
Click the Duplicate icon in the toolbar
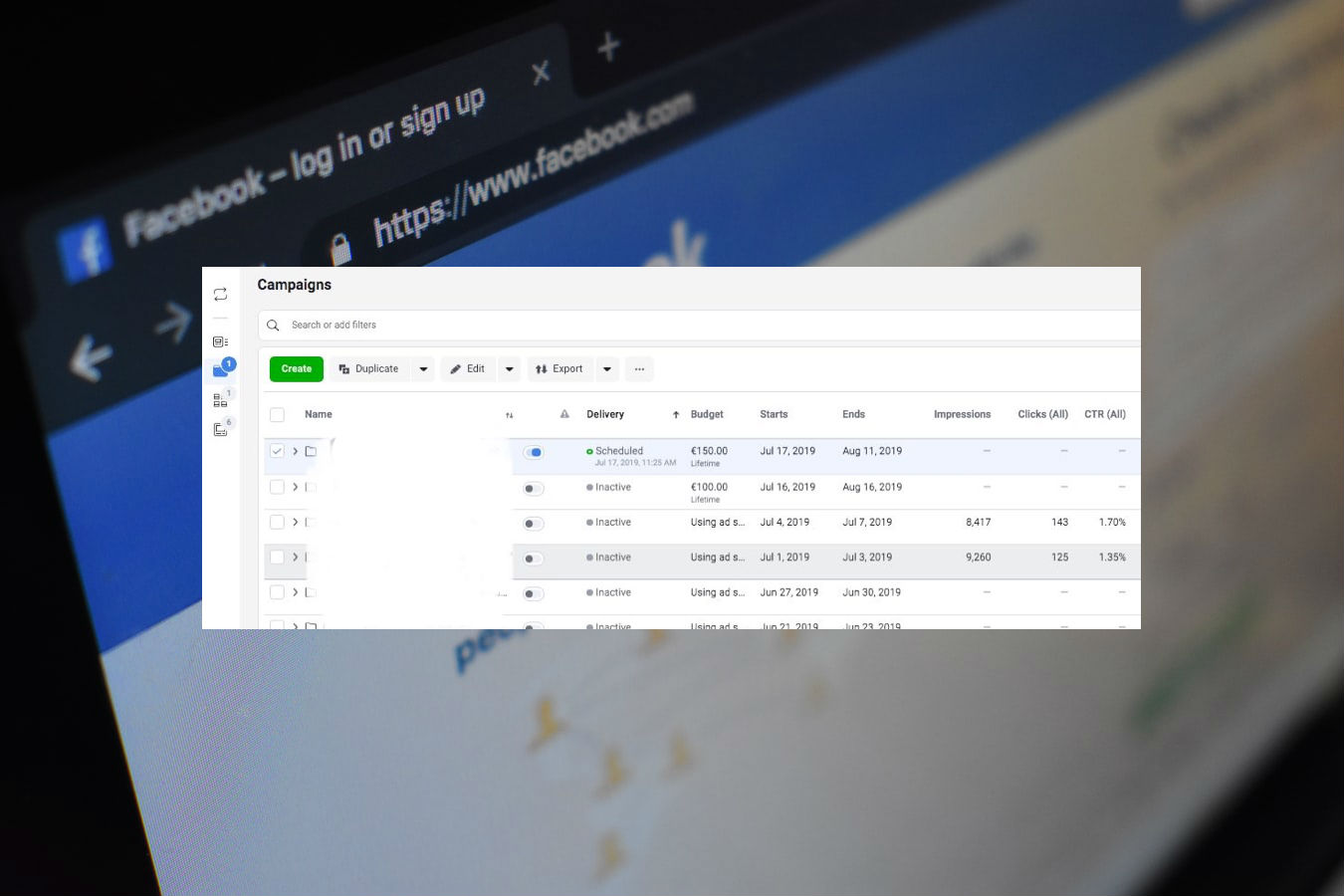tap(343, 368)
